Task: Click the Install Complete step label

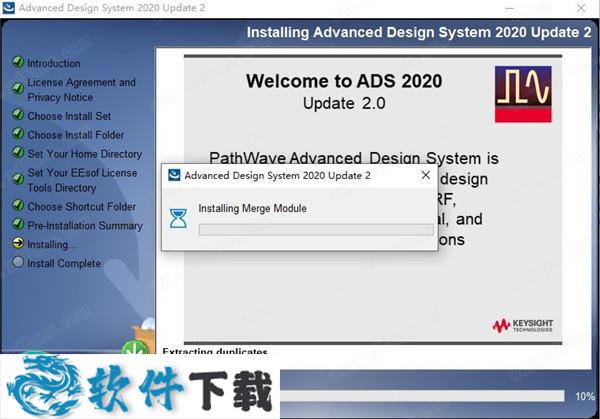Action: (x=64, y=264)
